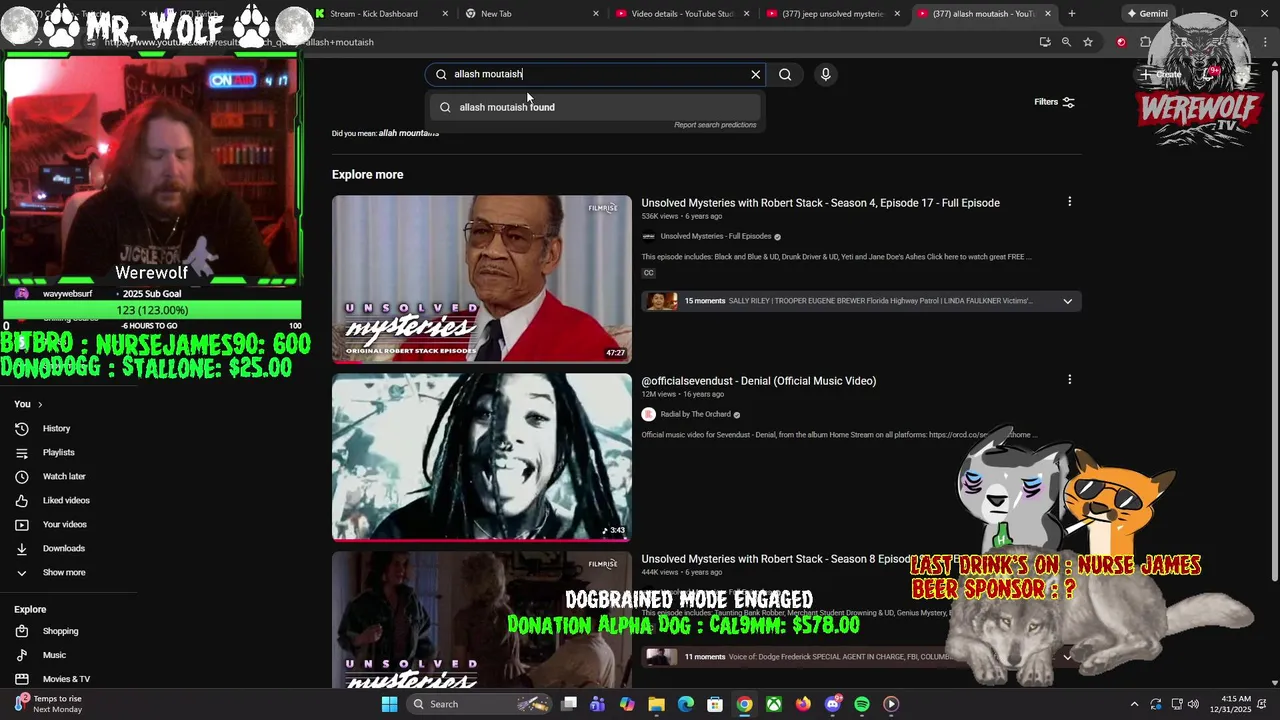Expand the 'You' section chevron
Viewport: 1280px width, 720px height.
click(40, 404)
